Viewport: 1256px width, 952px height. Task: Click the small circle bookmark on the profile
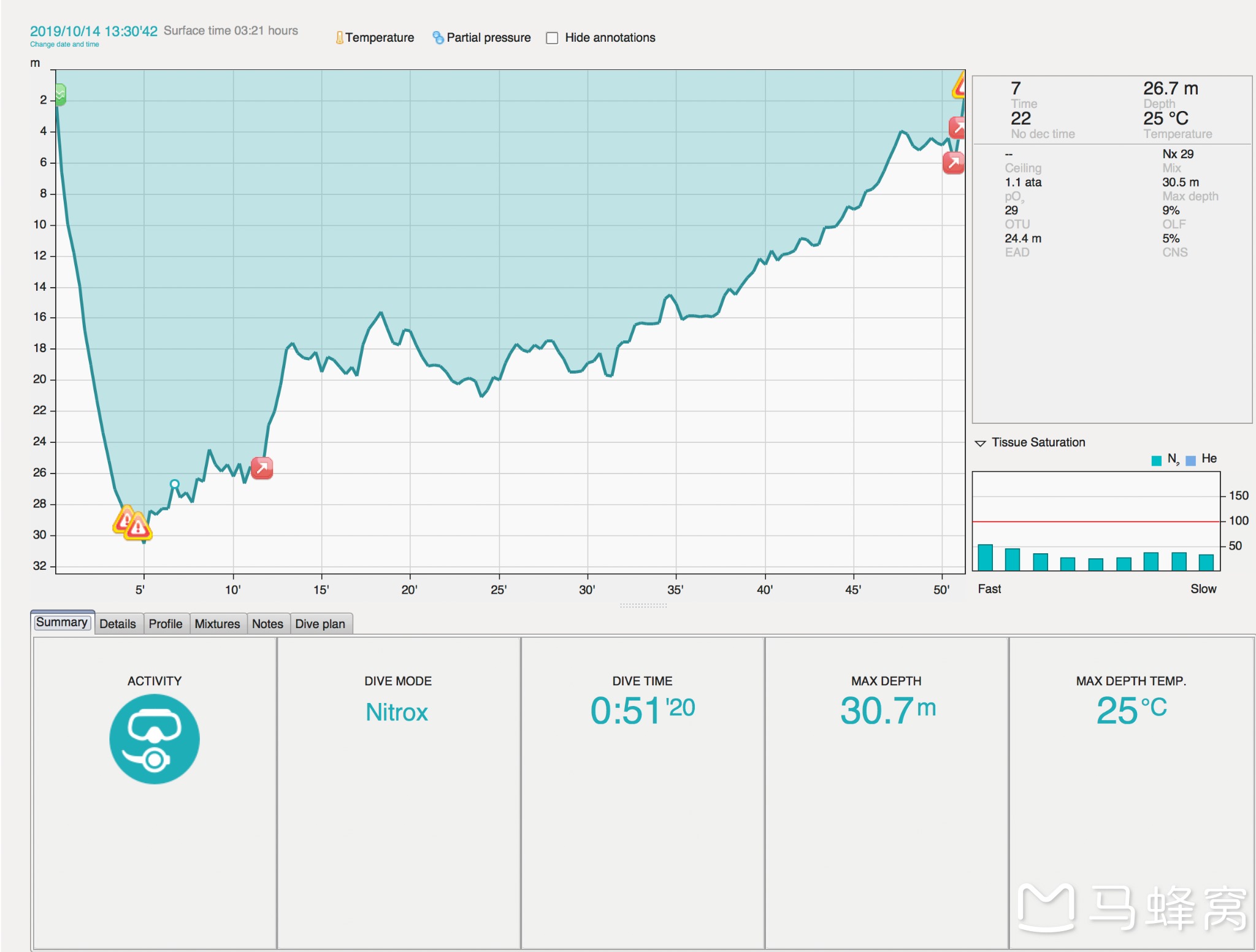[x=175, y=484]
